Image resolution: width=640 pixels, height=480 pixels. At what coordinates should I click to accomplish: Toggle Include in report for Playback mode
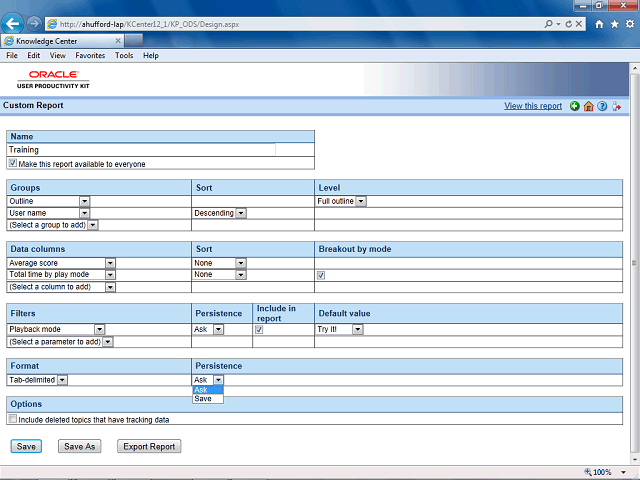coord(259,330)
